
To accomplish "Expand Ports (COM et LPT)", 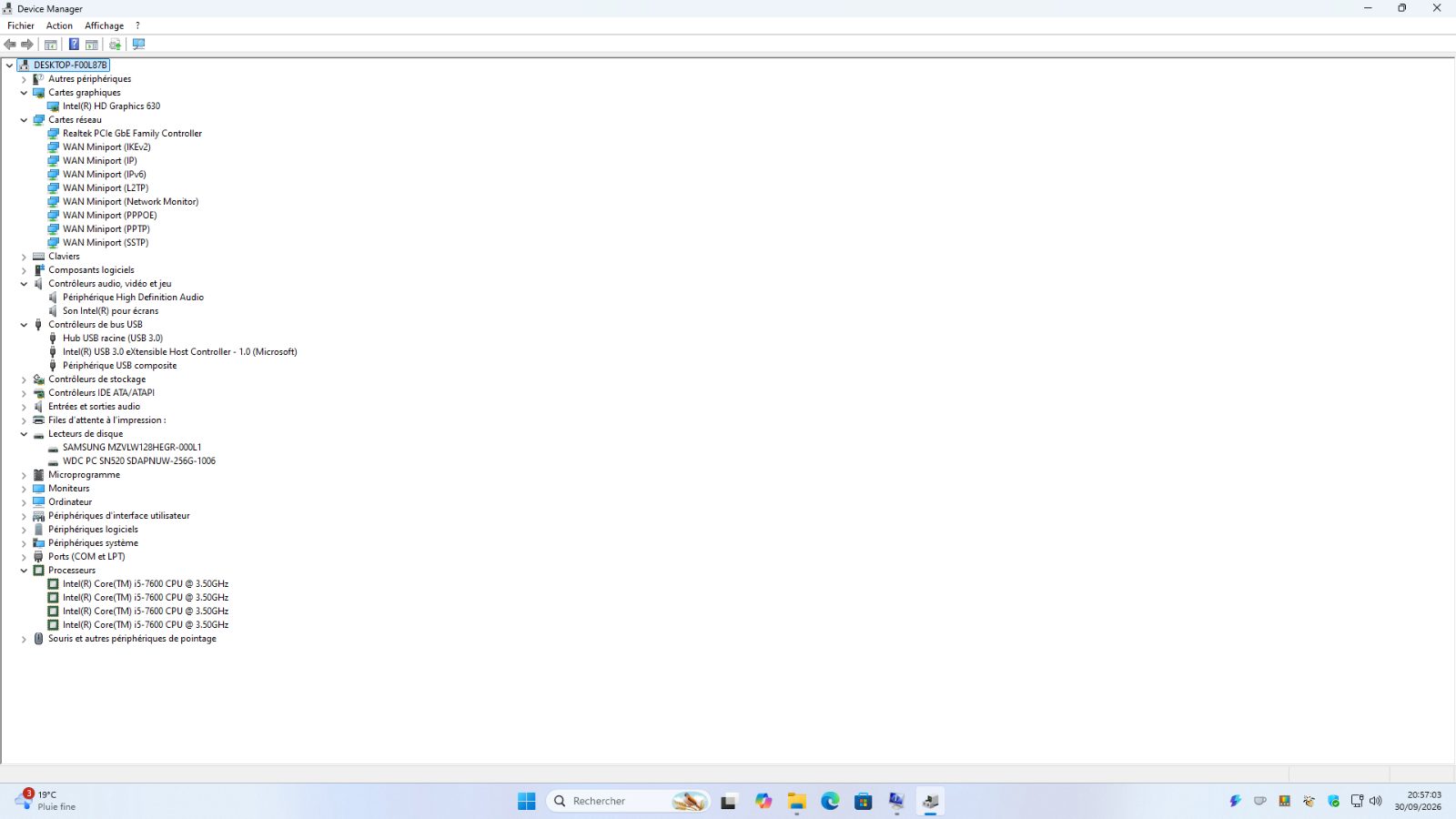I will tap(25, 557).
